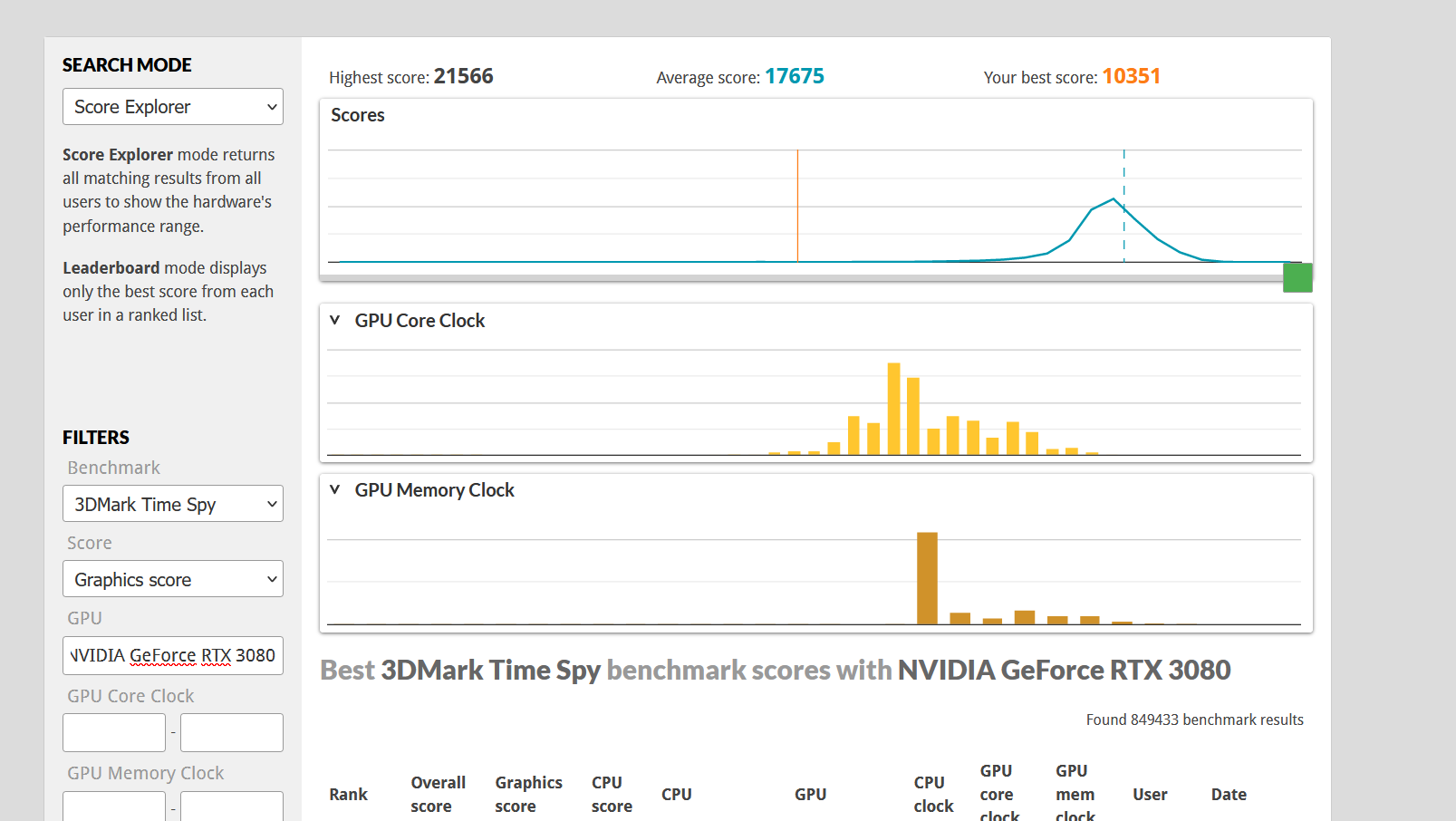
Task: Click the dashed average score marker line
Action: coord(1123,206)
